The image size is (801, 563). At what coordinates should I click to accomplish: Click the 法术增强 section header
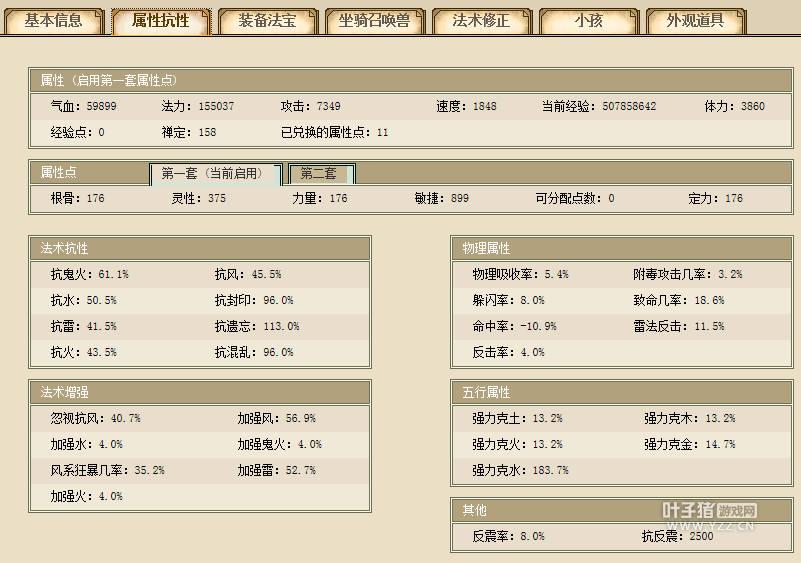[x=200, y=392]
